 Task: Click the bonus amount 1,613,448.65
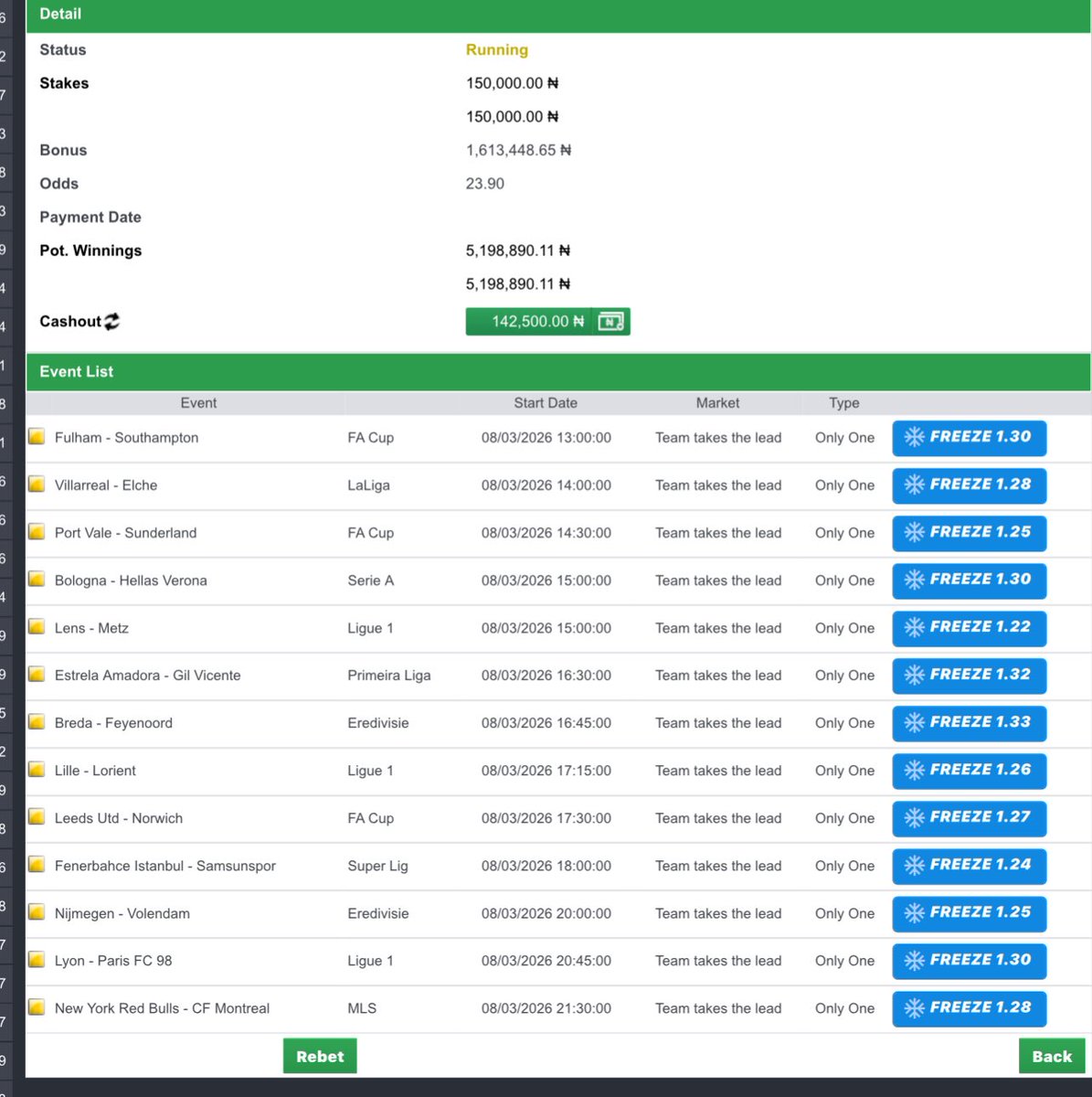(518, 150)
